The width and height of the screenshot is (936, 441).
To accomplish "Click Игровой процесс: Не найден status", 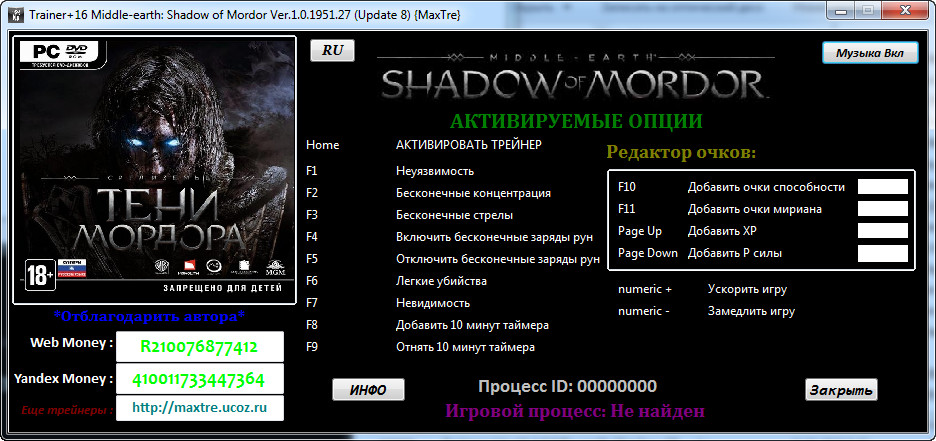I will (x=575, y=411).
